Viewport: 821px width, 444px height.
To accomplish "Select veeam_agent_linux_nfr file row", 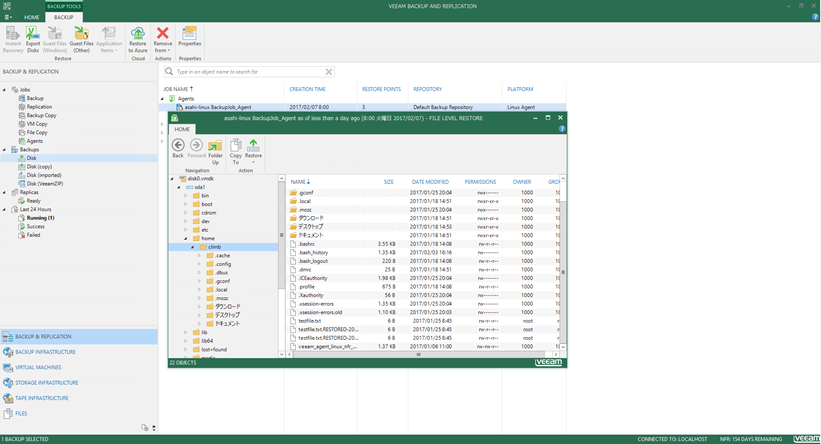I will click(424, 347).
